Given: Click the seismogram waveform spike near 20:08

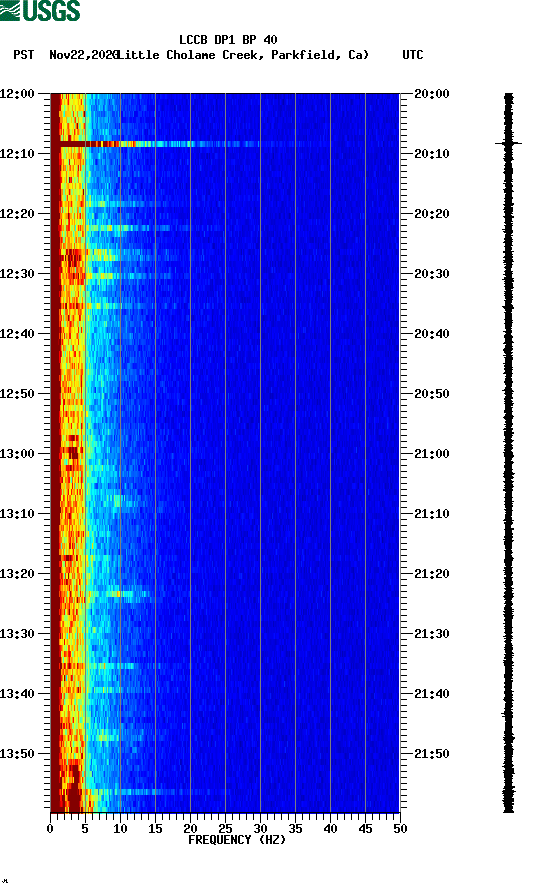Looking at the screenshot, I should (x=508, y=143).
